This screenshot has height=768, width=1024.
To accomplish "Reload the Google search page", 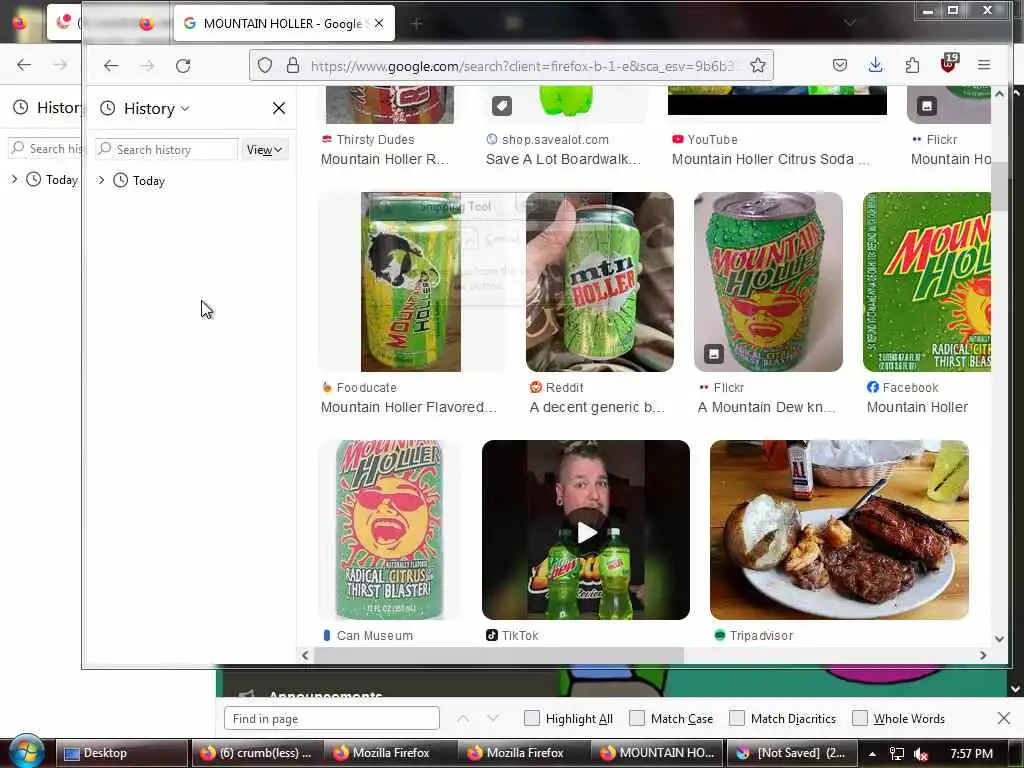I will coord(183,65).
